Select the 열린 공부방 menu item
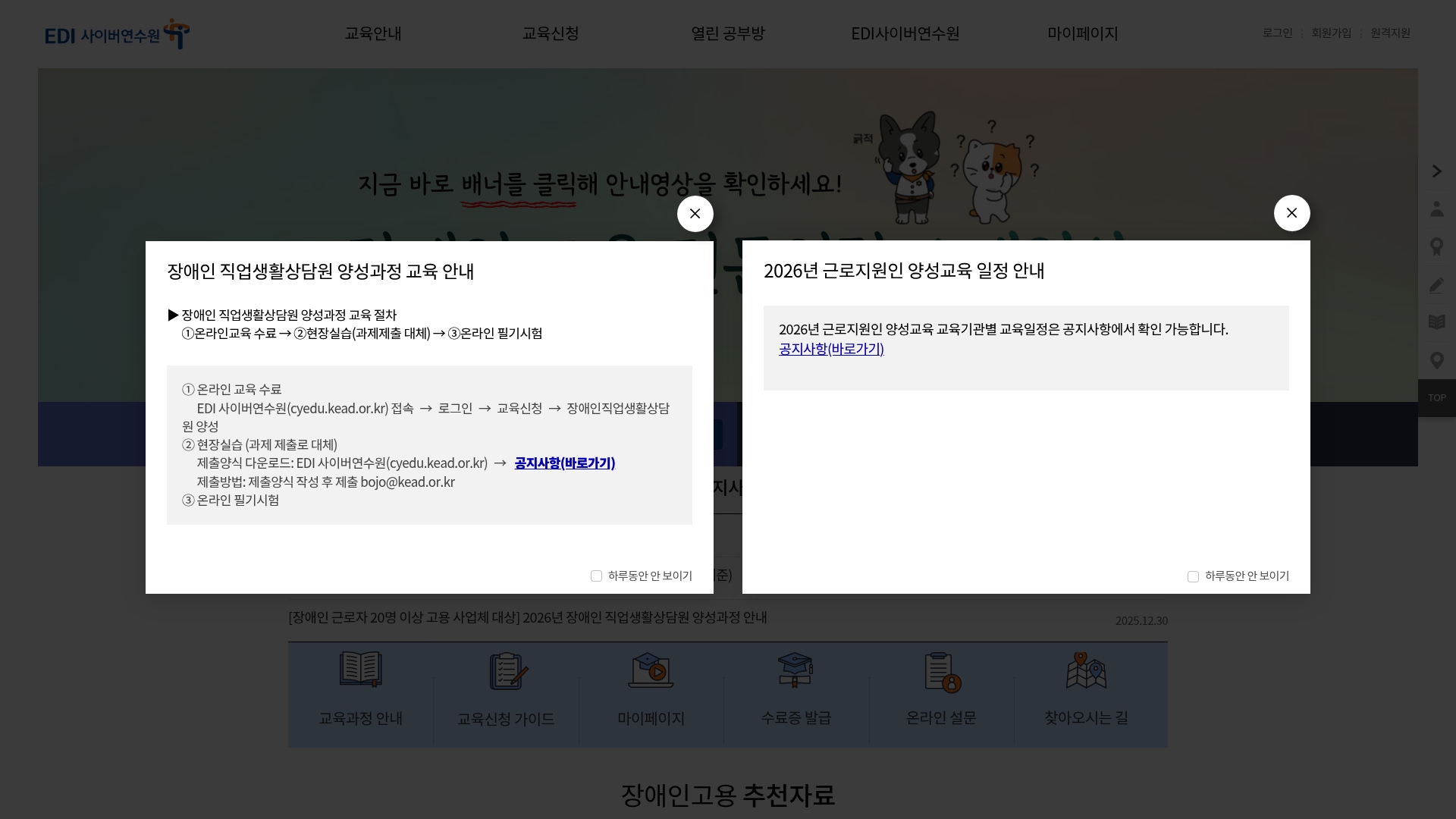The width and height of the screenshot is (1456, 819). pos(727,33)
